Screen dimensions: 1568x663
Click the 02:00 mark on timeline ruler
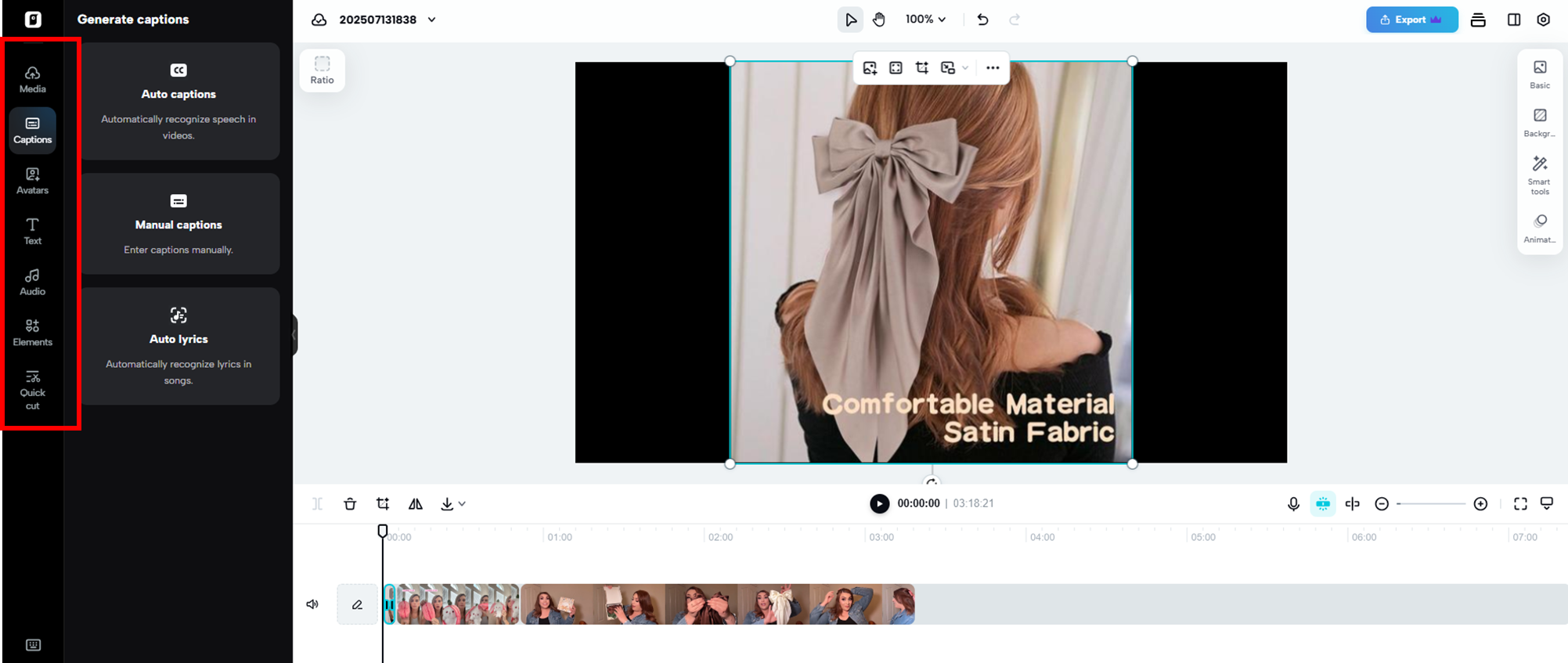(720, 537)
